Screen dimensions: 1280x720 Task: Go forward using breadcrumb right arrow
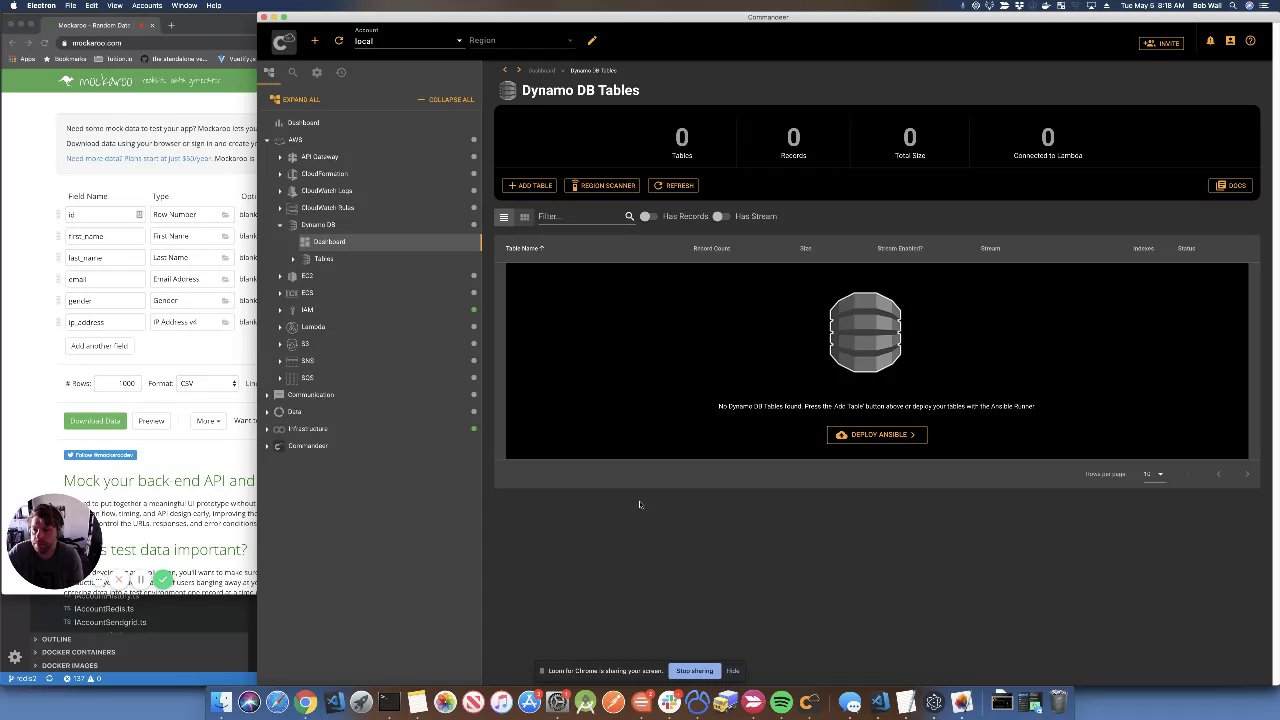(518, 70)
